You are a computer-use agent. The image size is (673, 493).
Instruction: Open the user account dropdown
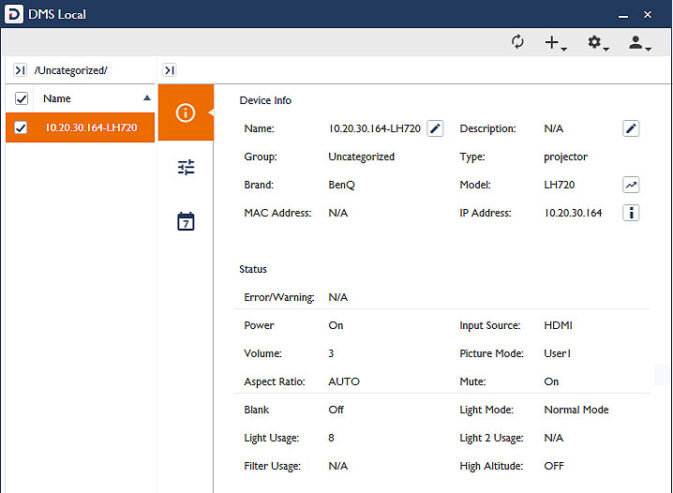tap(638, 43)
